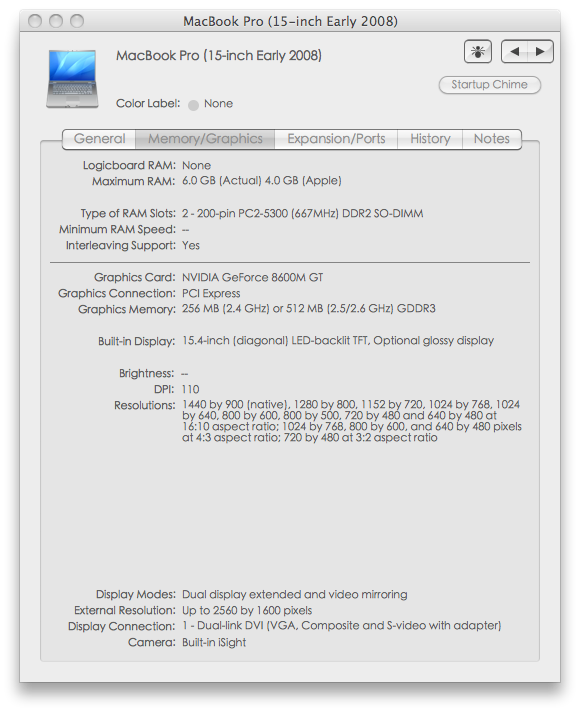The height and width of the screenshot is (712, 580).
Task: Click the 'Camera:' label
Action: pos(152,643)
